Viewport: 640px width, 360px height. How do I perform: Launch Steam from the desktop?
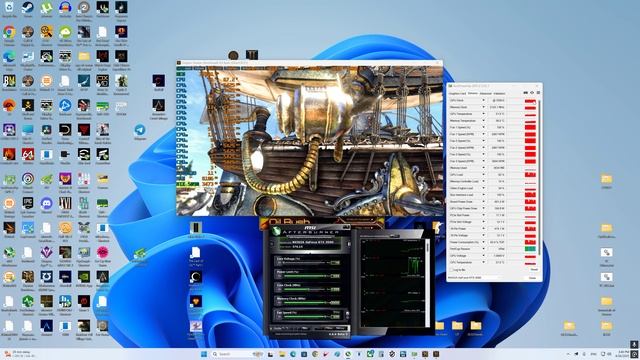click(x=28, y=8)
